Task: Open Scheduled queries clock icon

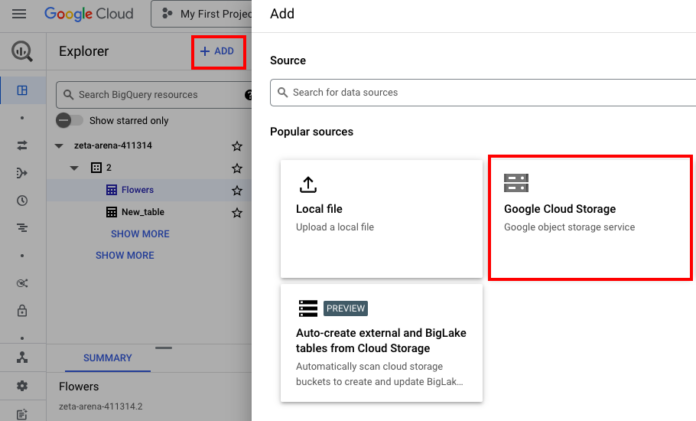Action: coord(22,201)
